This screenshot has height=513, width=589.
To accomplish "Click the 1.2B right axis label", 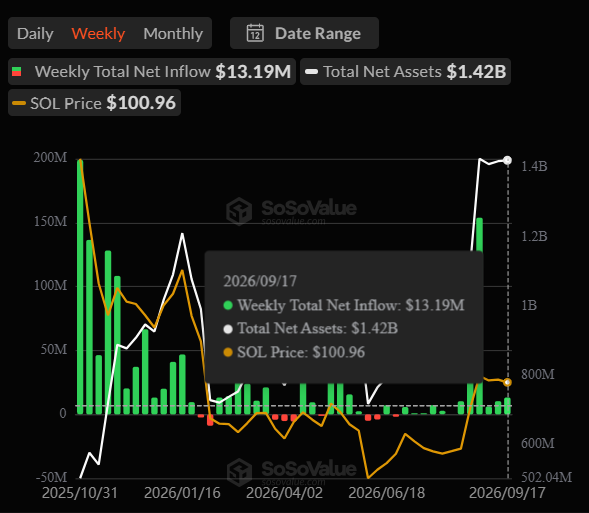I will click(534, 236).
